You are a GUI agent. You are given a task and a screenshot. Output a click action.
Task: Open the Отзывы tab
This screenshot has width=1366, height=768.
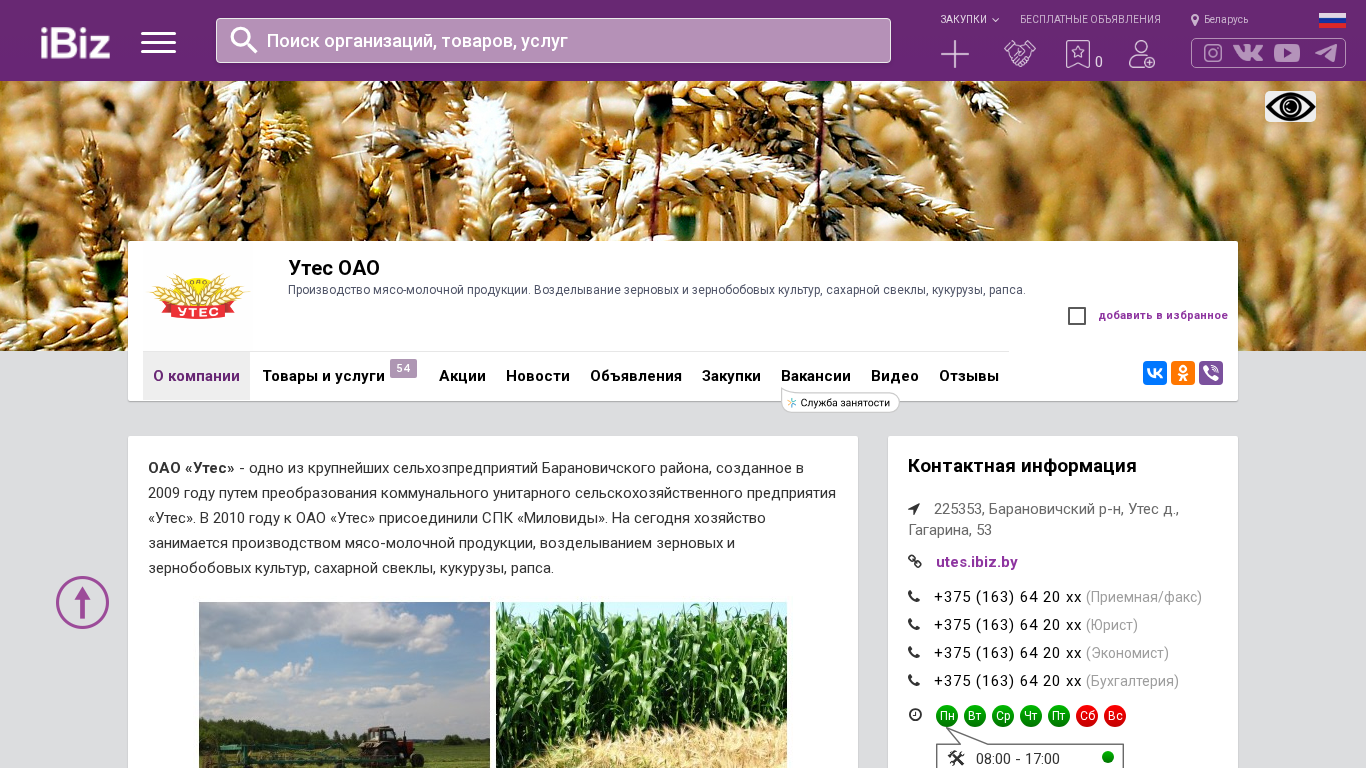pyautogui.click(x=969, y=376)
